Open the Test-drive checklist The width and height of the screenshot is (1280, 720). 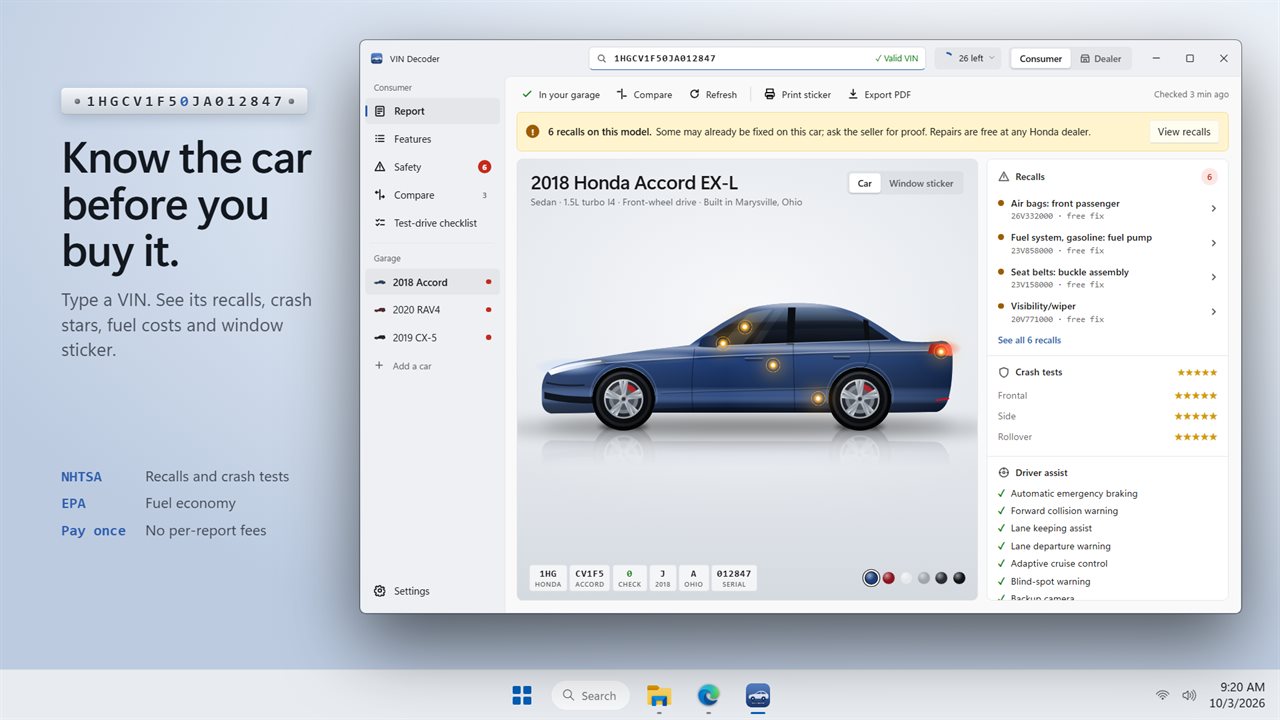(x=432, y=223)
